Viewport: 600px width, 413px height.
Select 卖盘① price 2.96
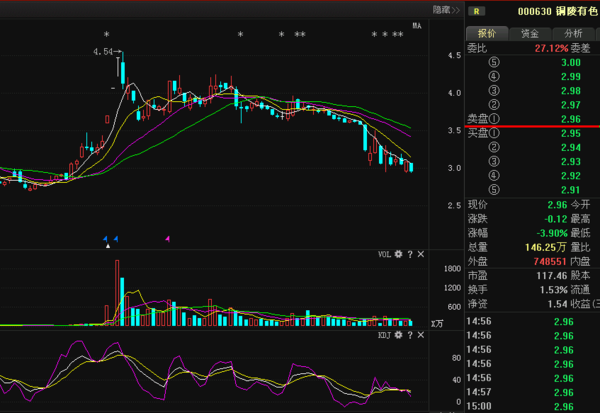571,119
